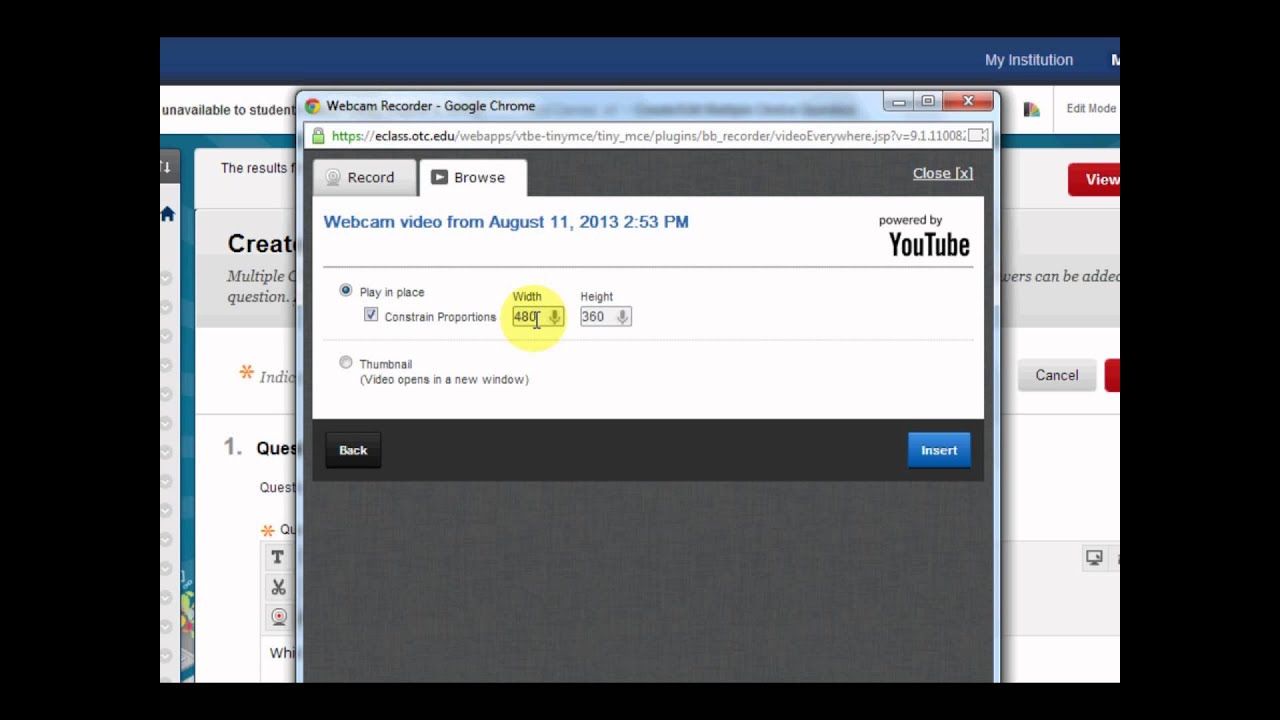Click the webcam record icon in editor
Screen dimensions: 1280x720
click(279, 617)
